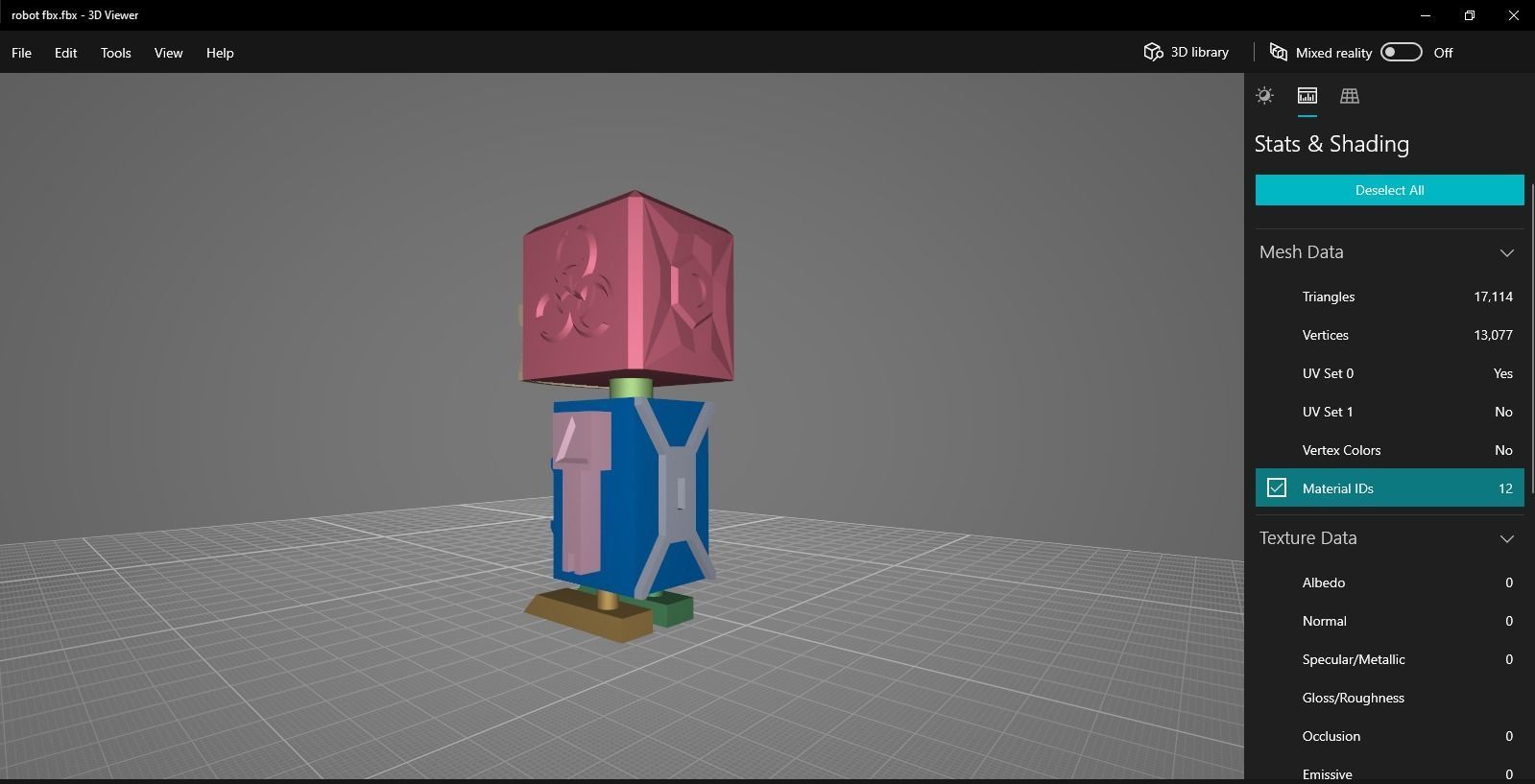Select the UV Set 0 row
Viewport: 1535px width, 784px height.
(1389, 373)
